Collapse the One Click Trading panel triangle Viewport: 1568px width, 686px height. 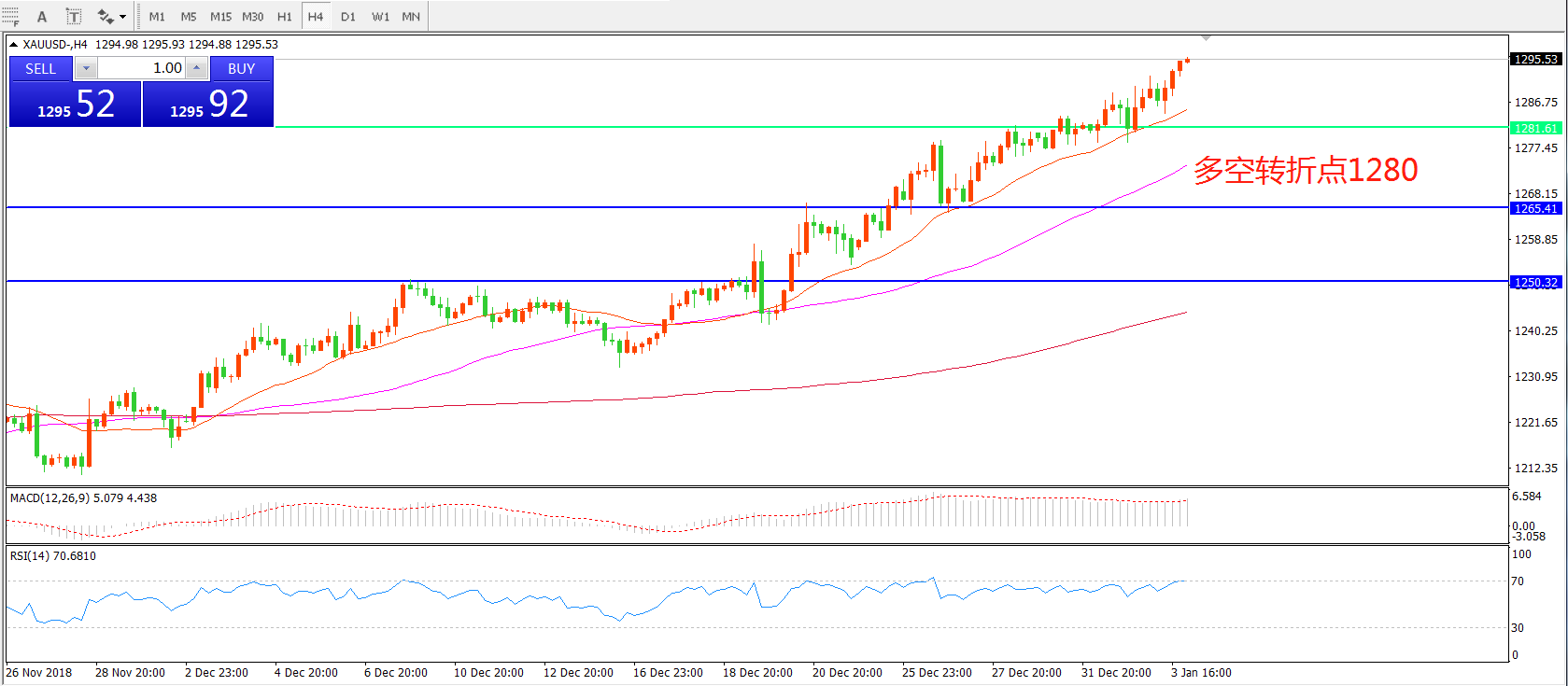point(14,45)
